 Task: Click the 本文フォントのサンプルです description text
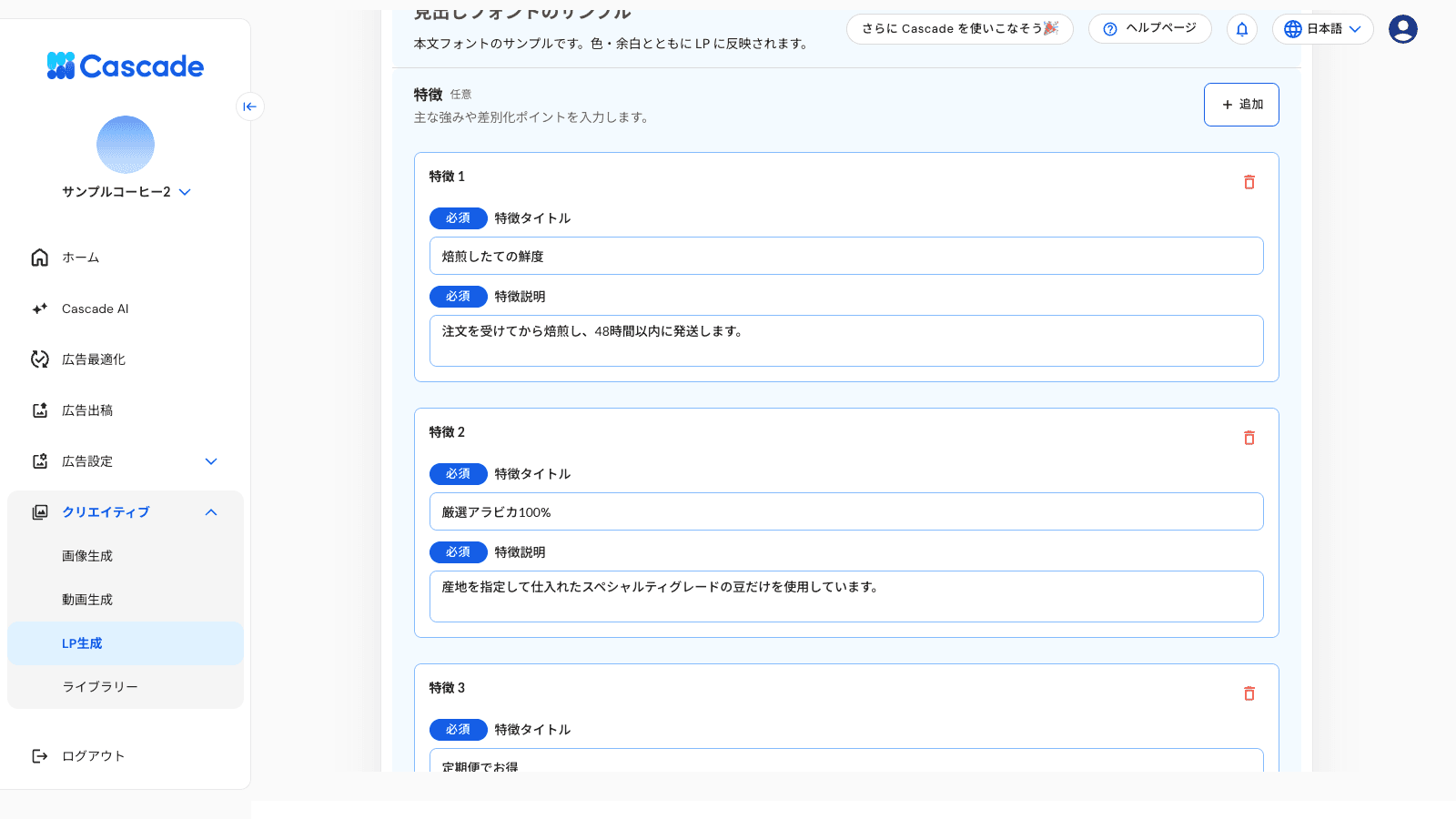612,44
